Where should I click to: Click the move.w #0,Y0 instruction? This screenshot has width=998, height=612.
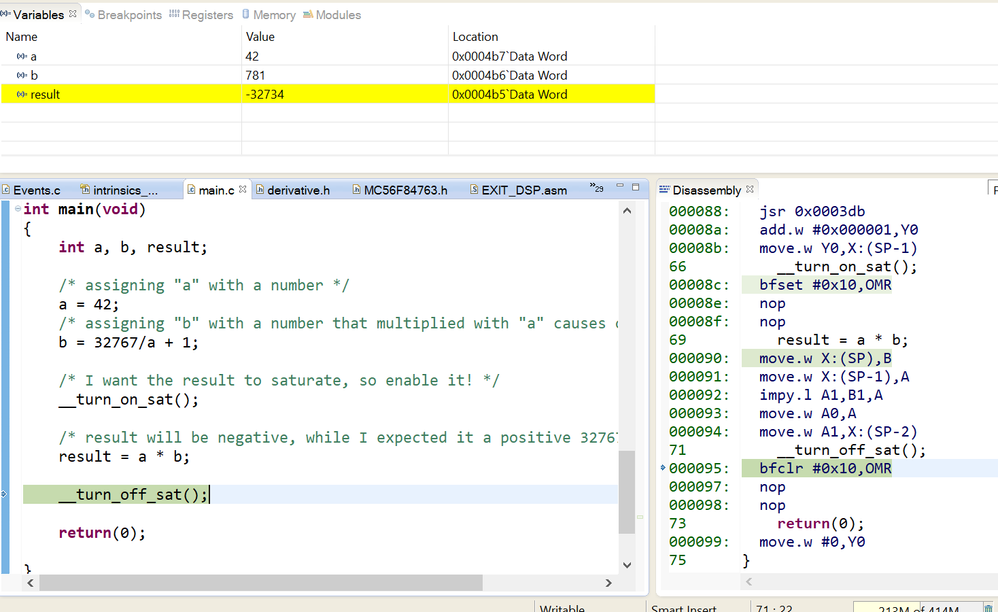pos(812,542)
